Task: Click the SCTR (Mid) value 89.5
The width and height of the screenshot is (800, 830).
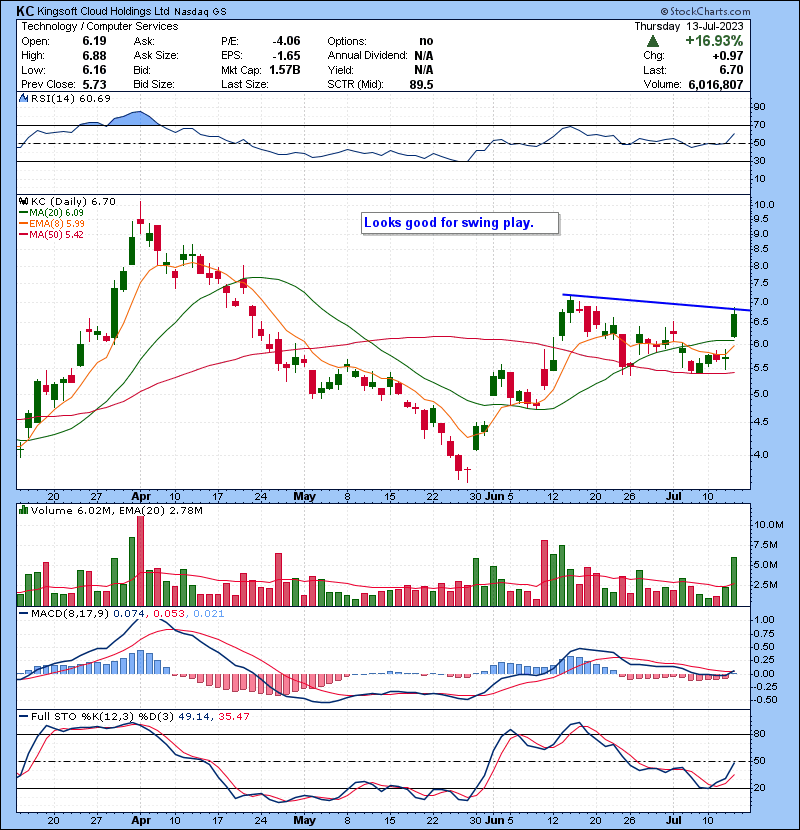Action: pyautogui.click(x=421, y=84)
